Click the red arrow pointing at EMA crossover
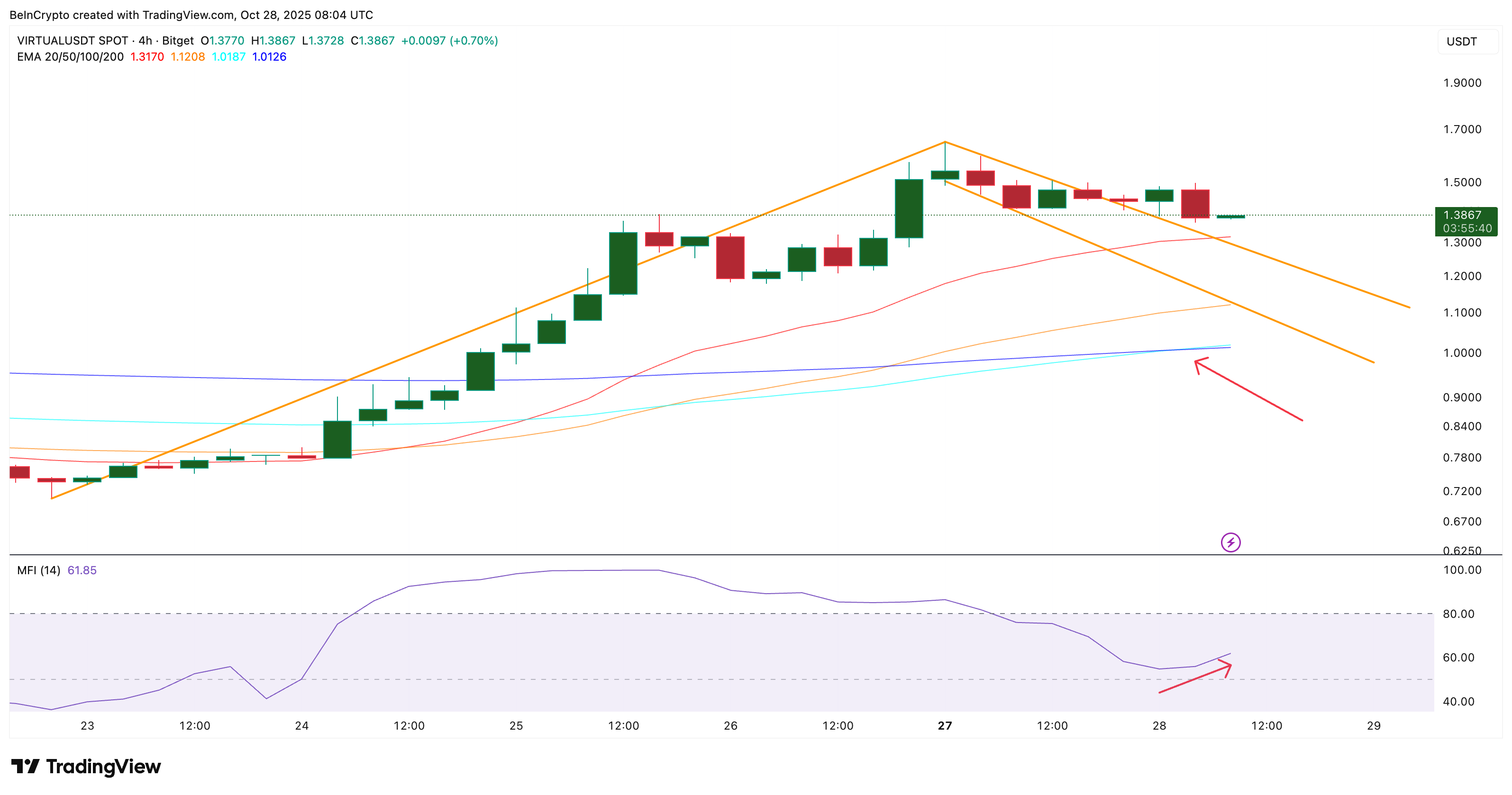This screenshot has height=795, width=1512. [x=1248, y=389]
